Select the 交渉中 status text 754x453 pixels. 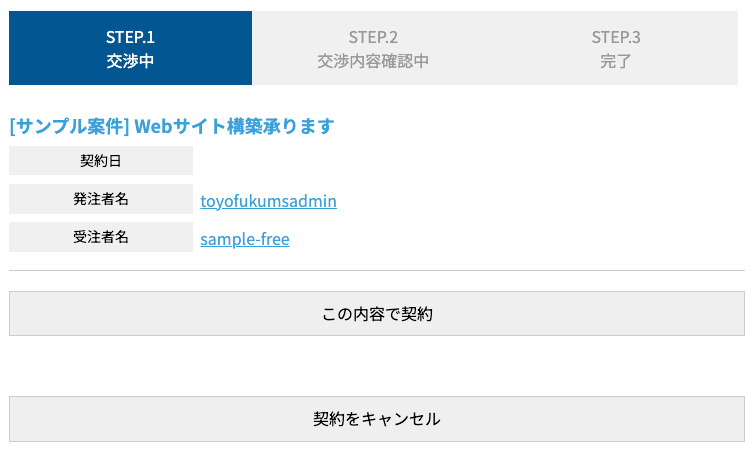point(130,60)
